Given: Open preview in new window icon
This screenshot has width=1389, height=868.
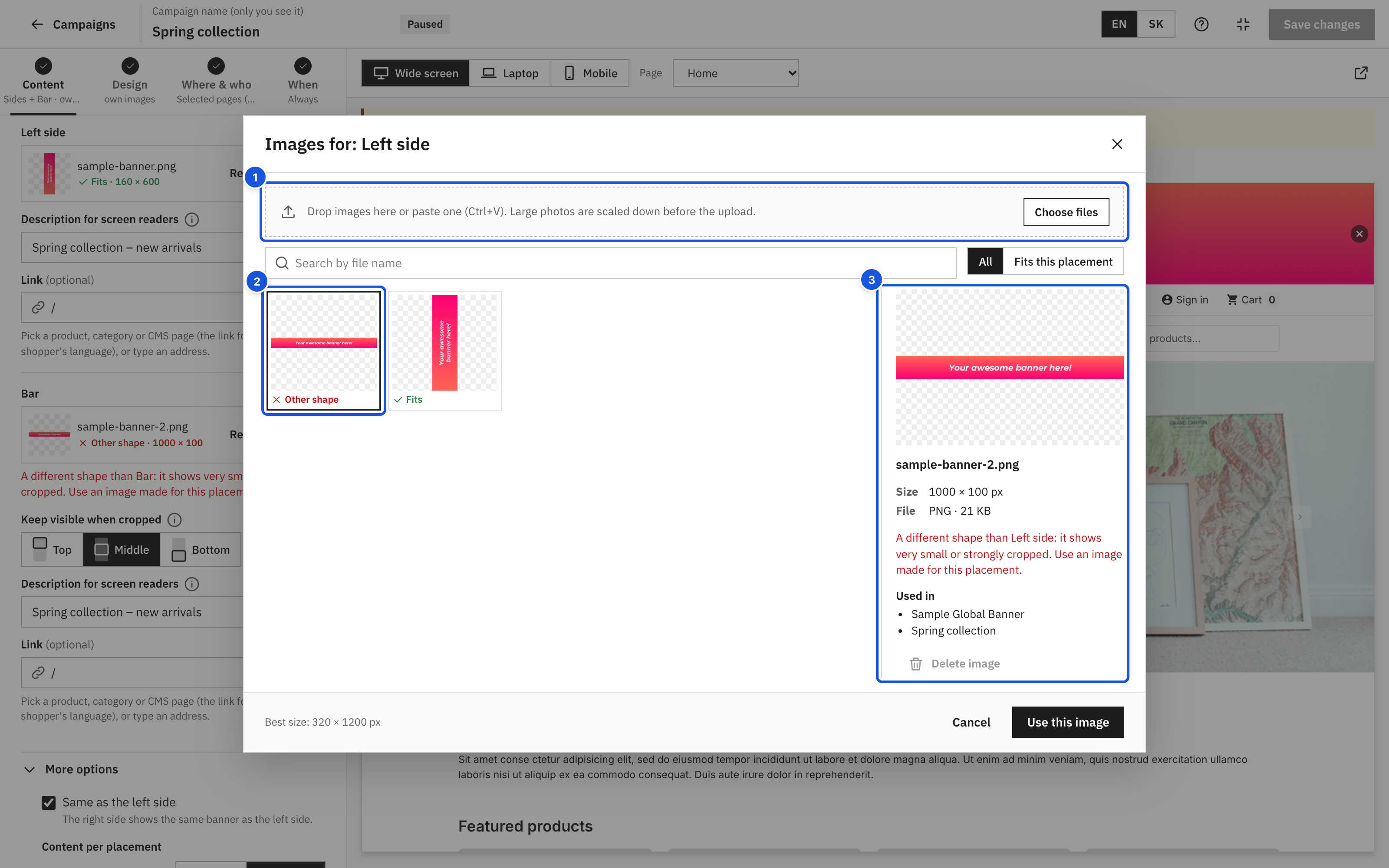Looking at the screenshot, I should pos(1361,73).
